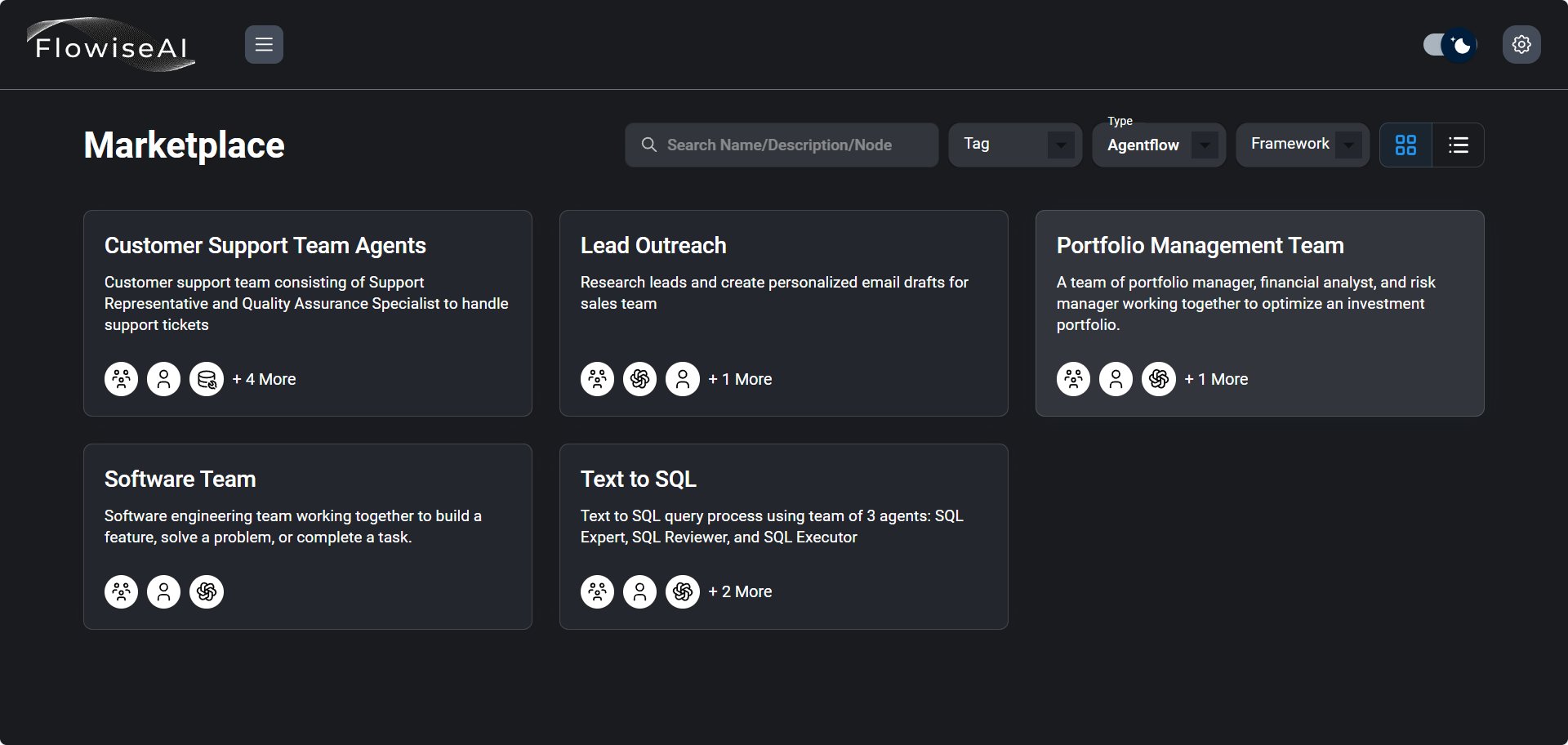This screenshot has width=1568, height=745.
Task: Click supervisor team icon in Customer Support card
Action: coord(122,379)
